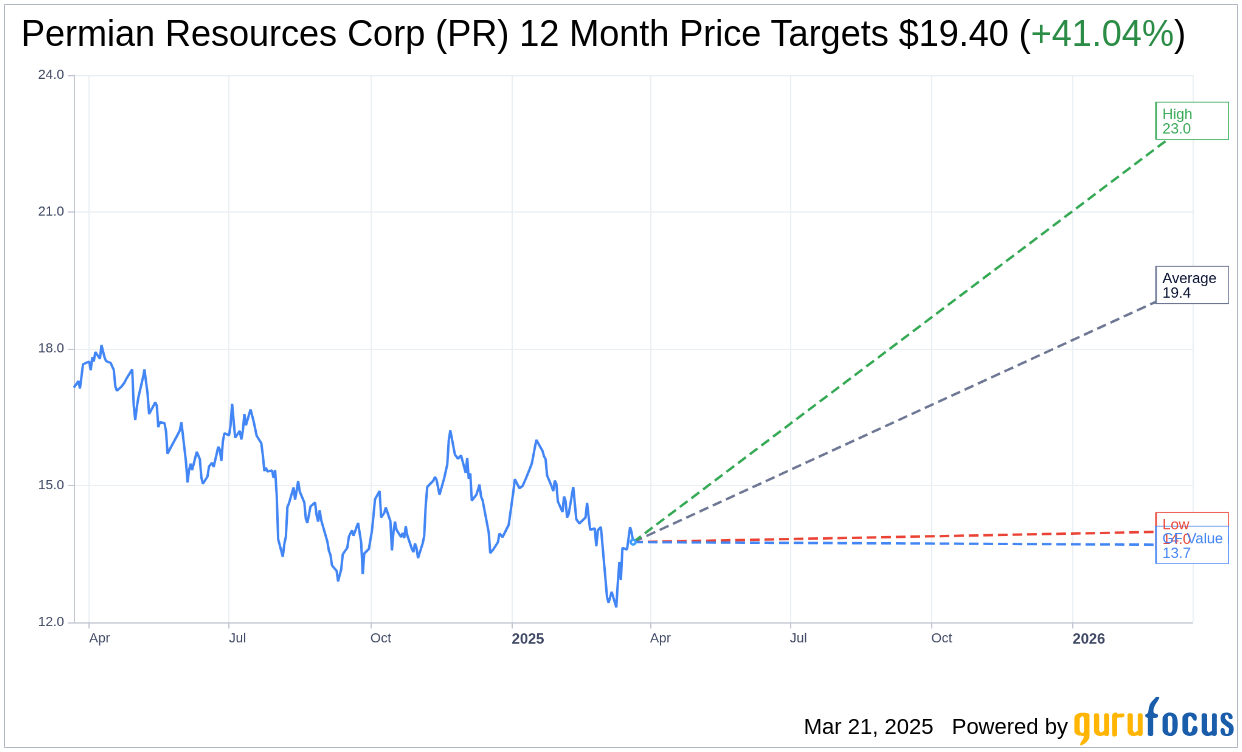This screenshot has height=752, width=1242.
Task: Click the 24.0 y-axis label
Action: coord(51,75)
